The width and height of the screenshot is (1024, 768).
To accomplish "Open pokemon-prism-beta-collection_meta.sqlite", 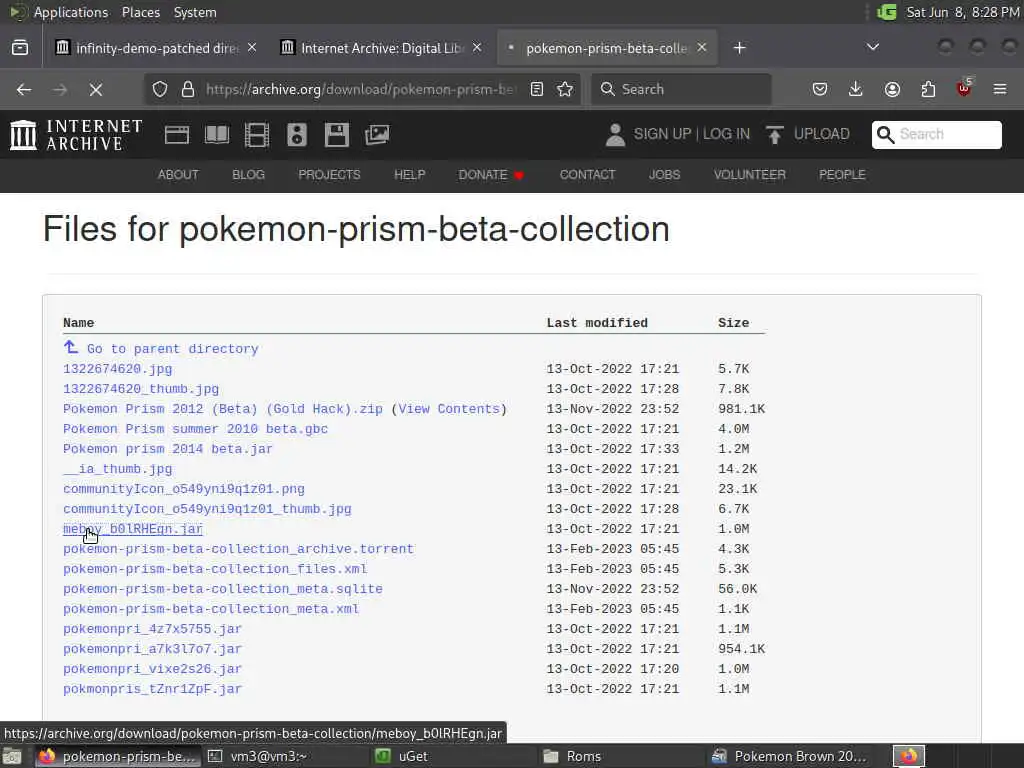I will pos(223,589).
